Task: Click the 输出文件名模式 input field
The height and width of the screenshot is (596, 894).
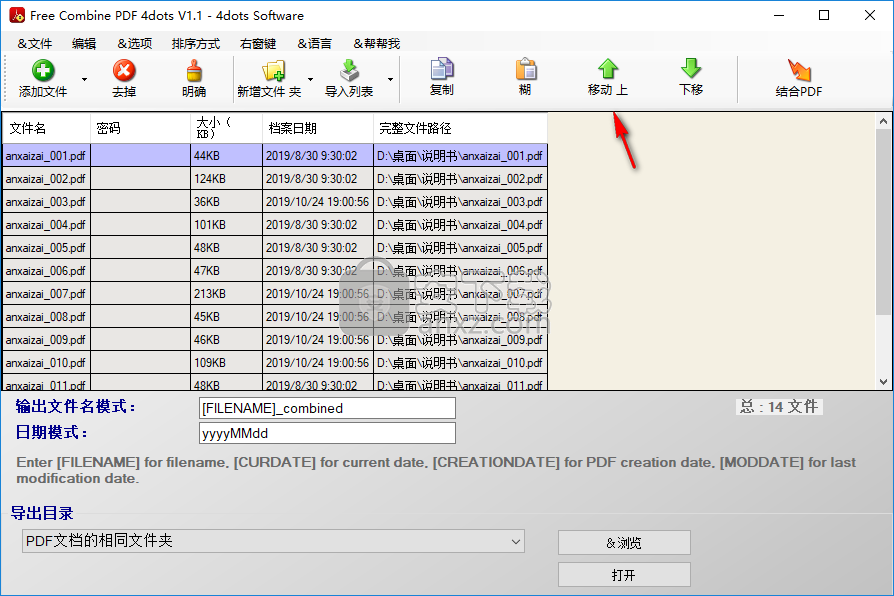Action: (327, 408)
